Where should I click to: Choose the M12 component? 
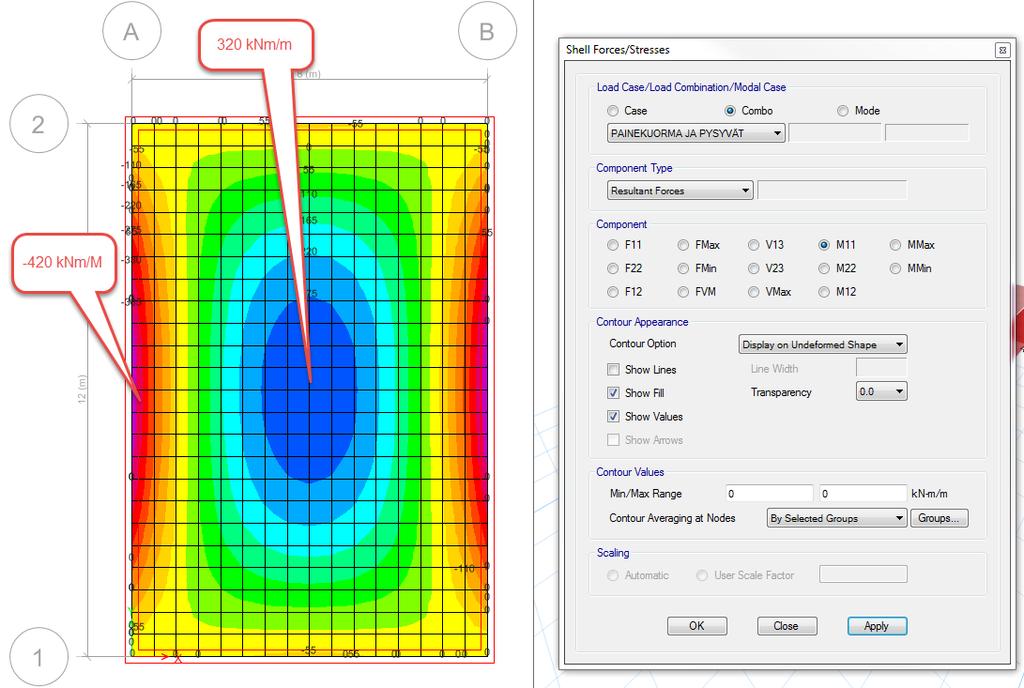(x=824, y=292)
